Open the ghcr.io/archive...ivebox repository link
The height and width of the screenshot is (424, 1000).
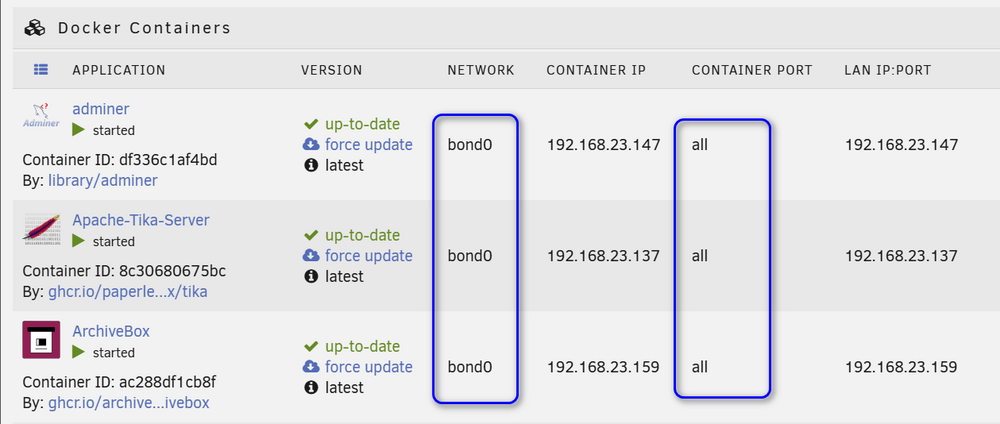tap(129, 403)
